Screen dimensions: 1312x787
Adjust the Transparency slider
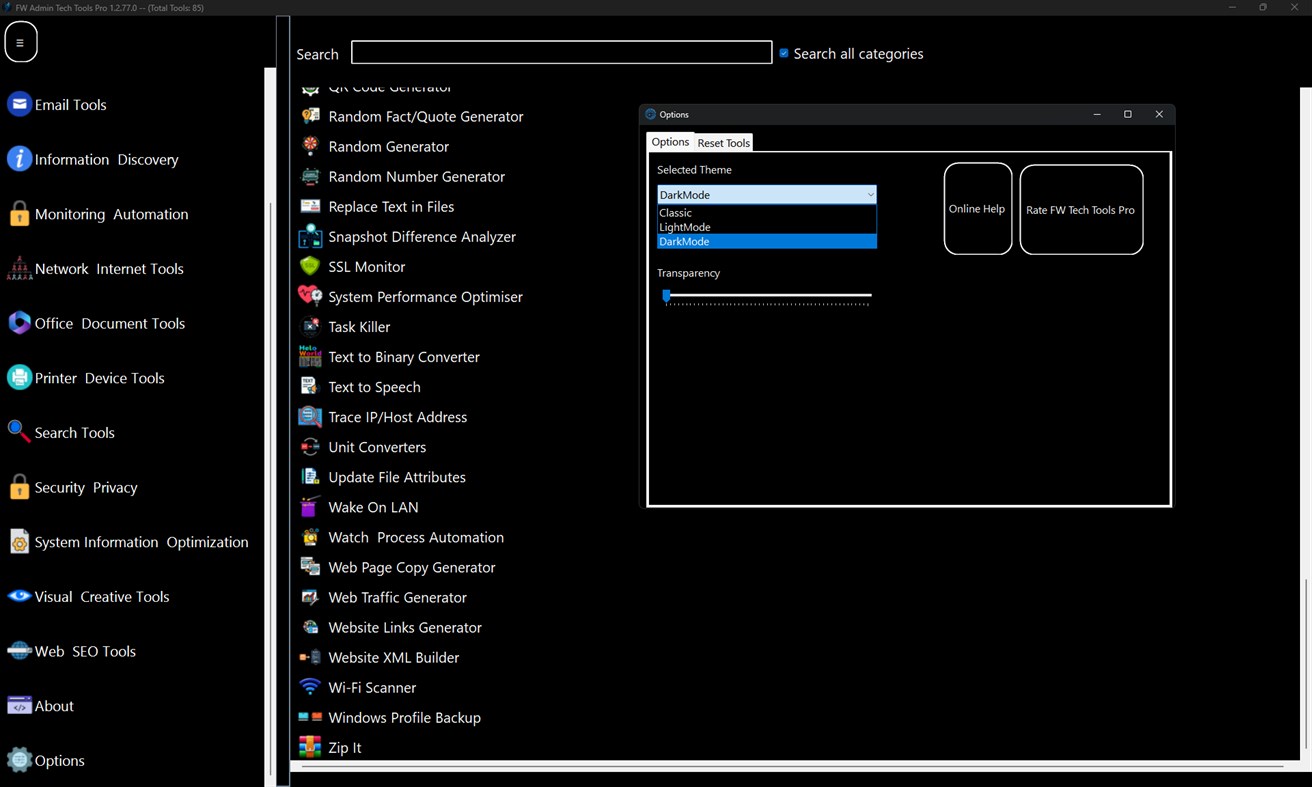667,295
